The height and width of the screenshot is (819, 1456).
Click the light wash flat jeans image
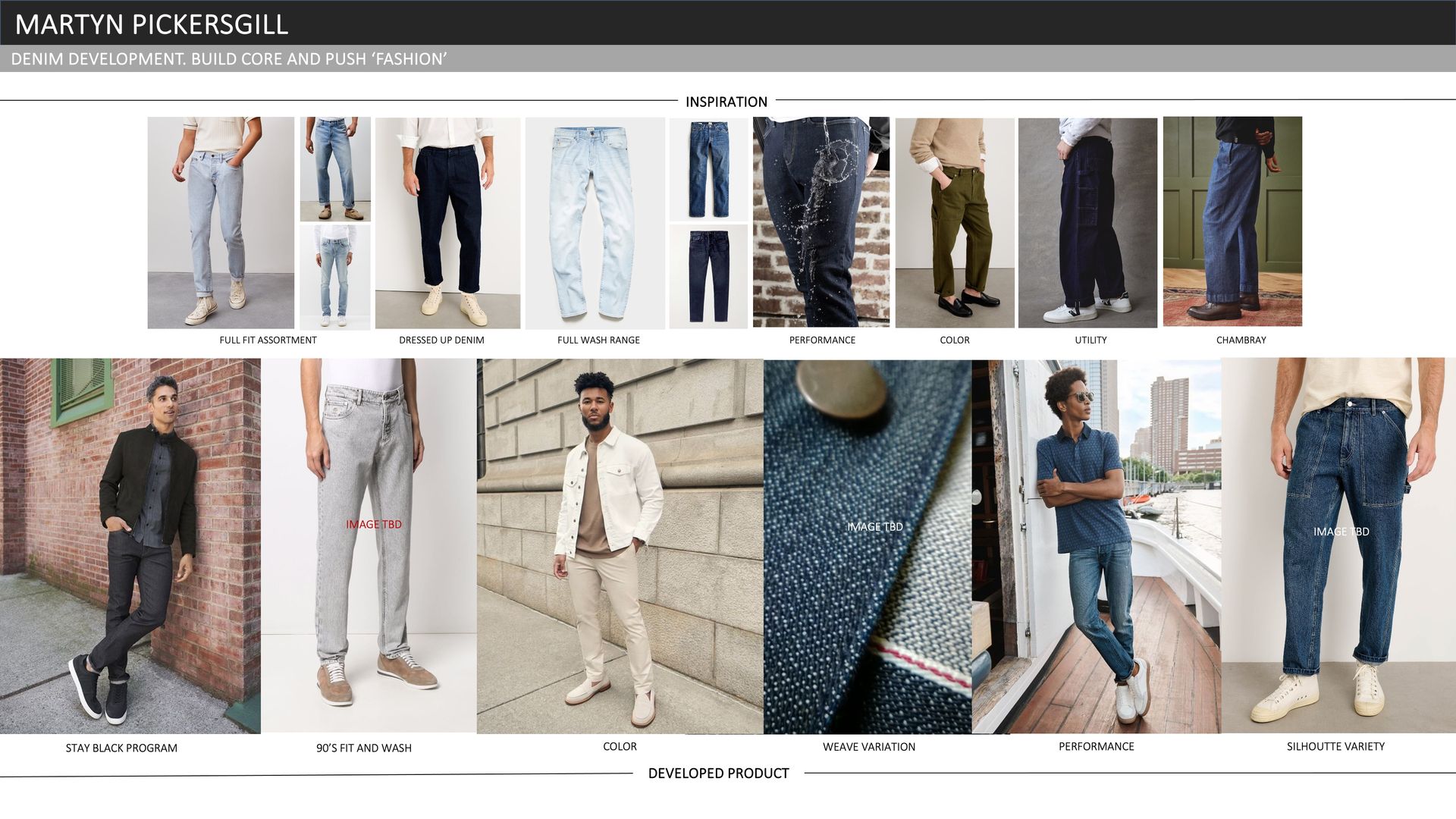click(x=595, y=222)
